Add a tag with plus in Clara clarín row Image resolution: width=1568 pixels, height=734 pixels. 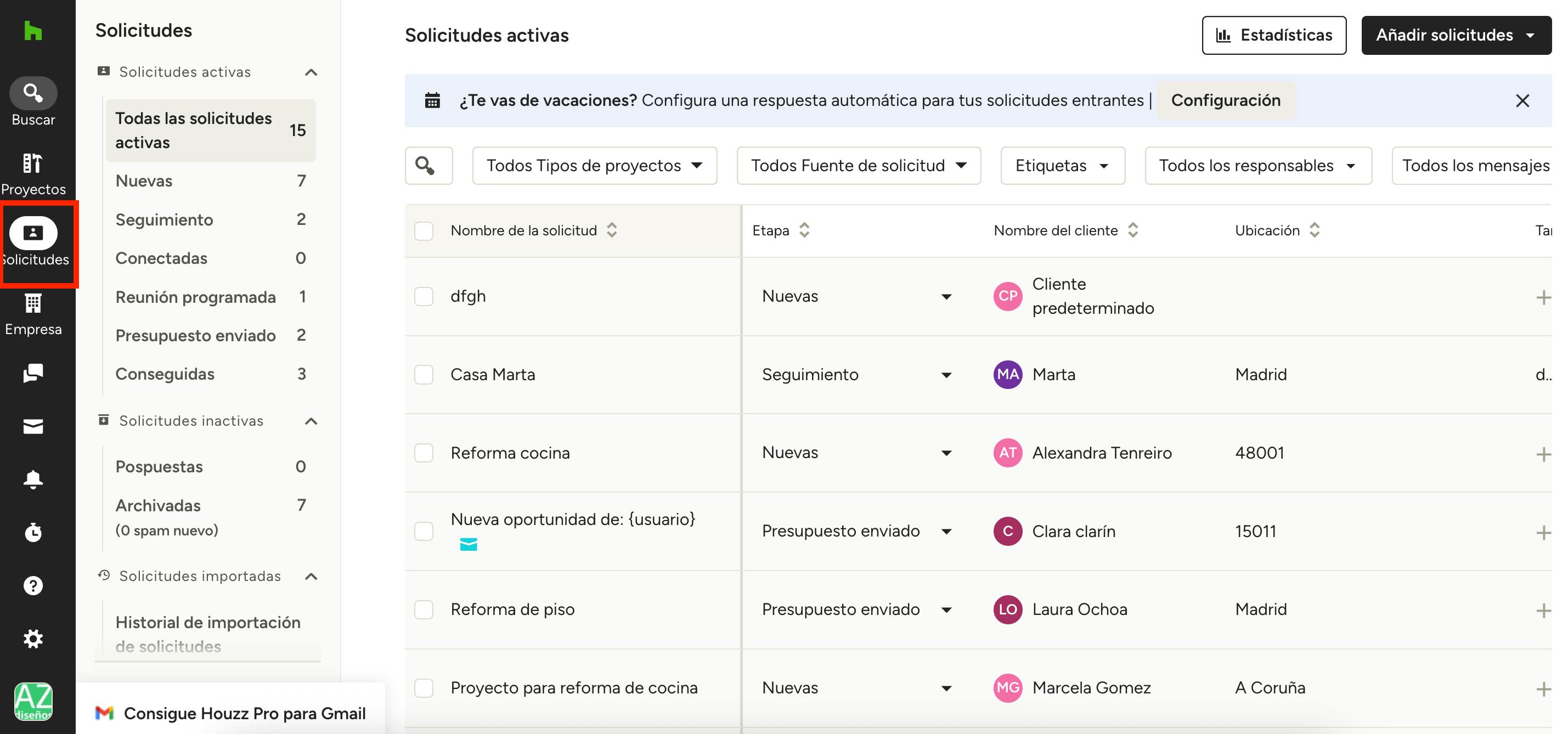tap(1543, 533)
